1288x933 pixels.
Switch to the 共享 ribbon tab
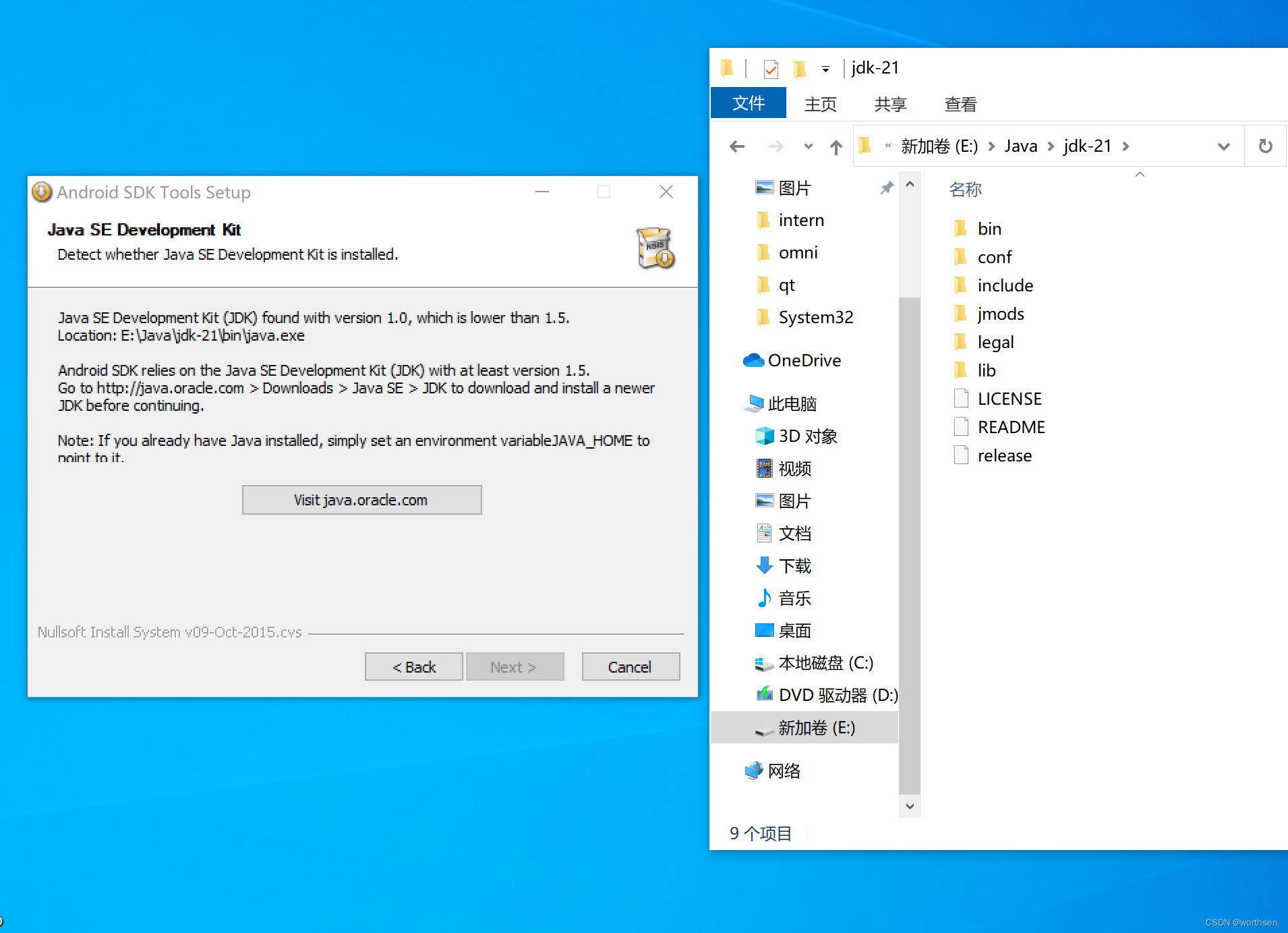tap(890, 104)
